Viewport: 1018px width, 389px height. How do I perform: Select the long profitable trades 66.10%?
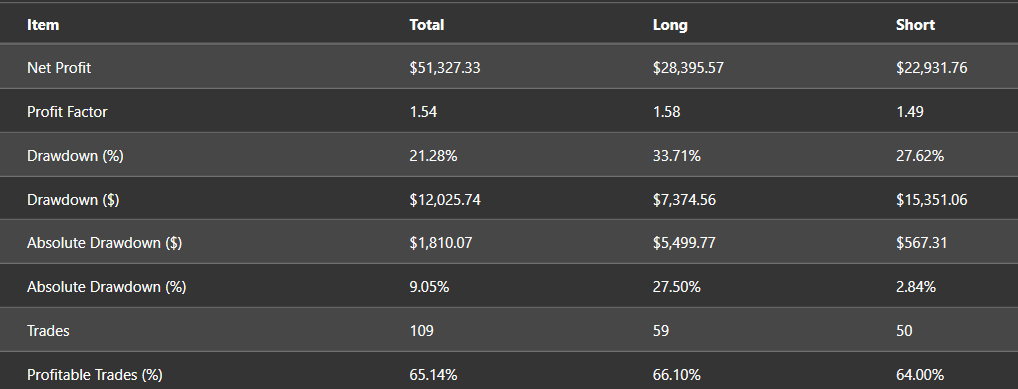[677, 375]
